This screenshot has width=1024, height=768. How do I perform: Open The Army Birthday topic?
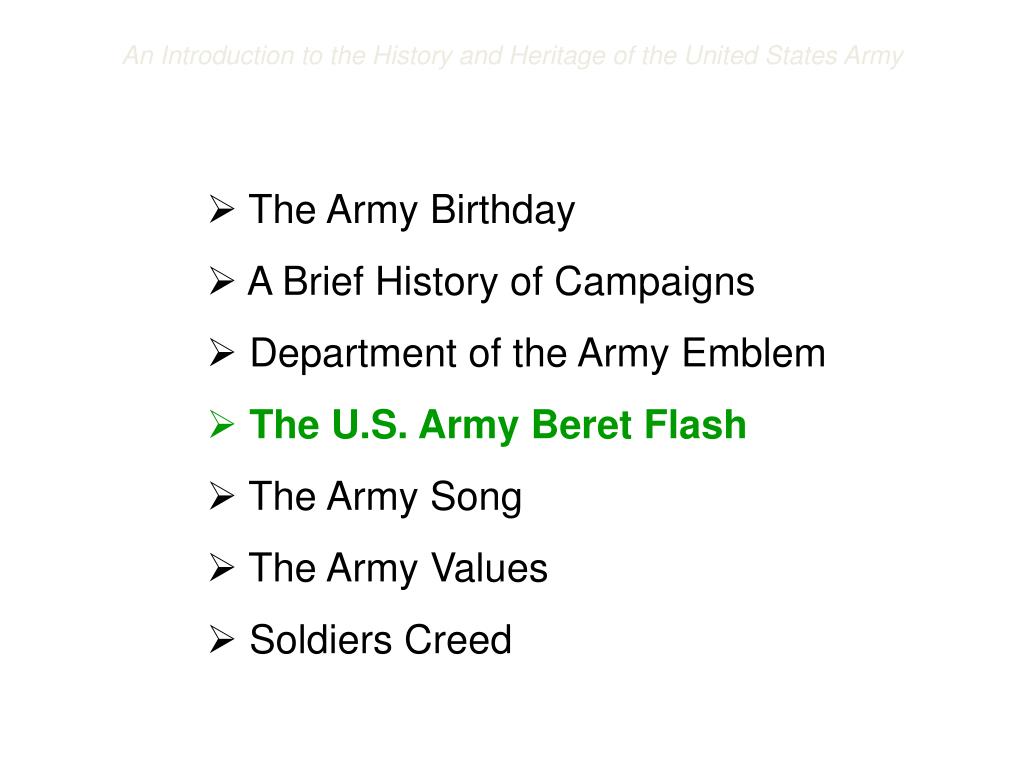click(x=412, y=210)
